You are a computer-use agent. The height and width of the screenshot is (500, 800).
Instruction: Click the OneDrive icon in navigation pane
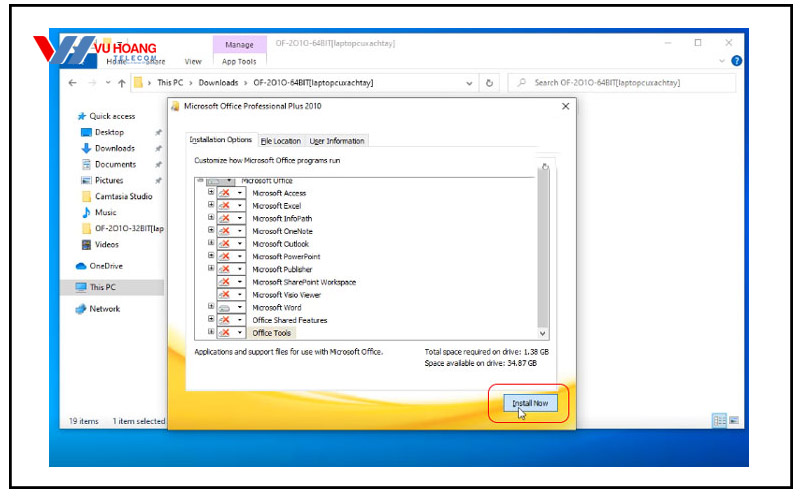(81, 266)
